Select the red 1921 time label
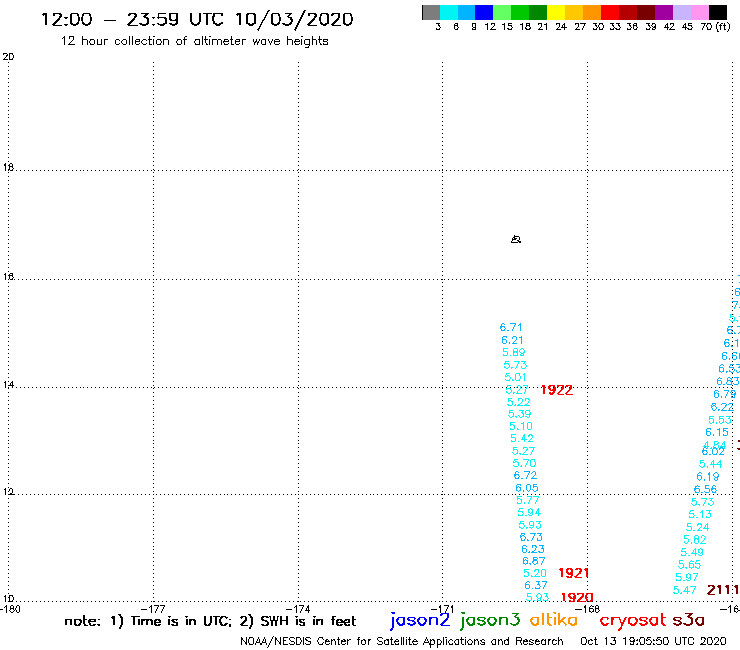This screenshot has width=740, height=650. coord(573,573)
